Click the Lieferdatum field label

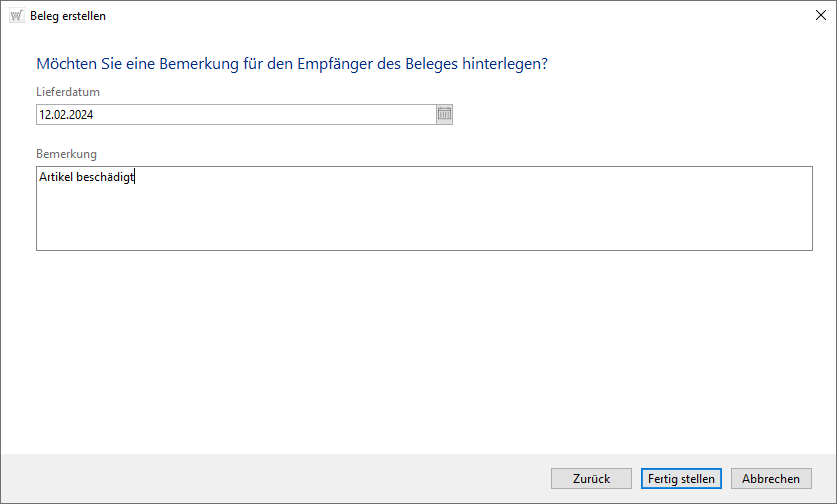point(68,92)
